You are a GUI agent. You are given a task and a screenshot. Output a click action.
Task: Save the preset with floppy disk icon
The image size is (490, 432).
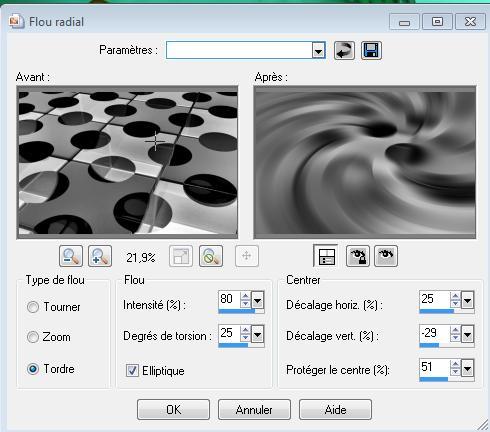point(371,51)
